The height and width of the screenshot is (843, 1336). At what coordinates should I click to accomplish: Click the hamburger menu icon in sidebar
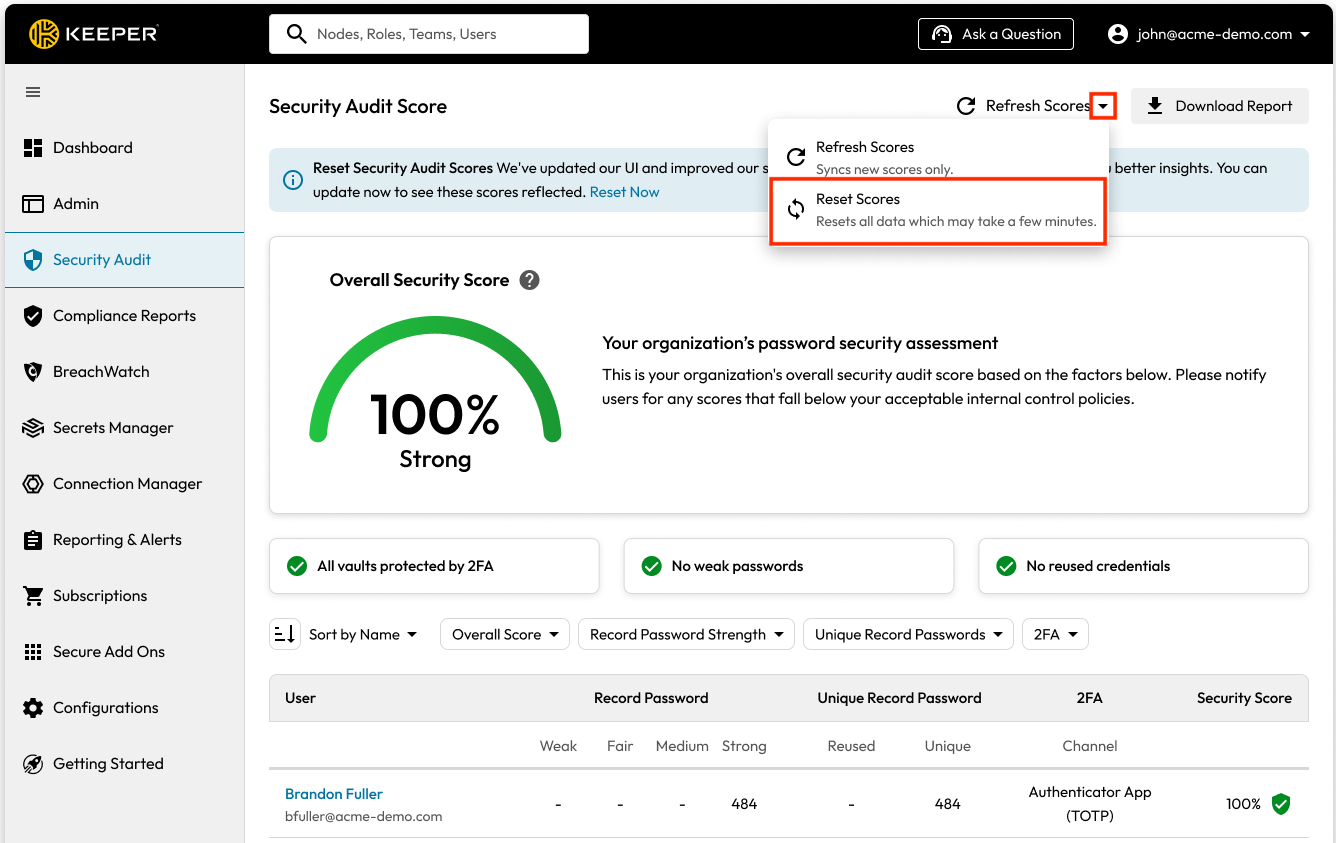coord(33,92)
